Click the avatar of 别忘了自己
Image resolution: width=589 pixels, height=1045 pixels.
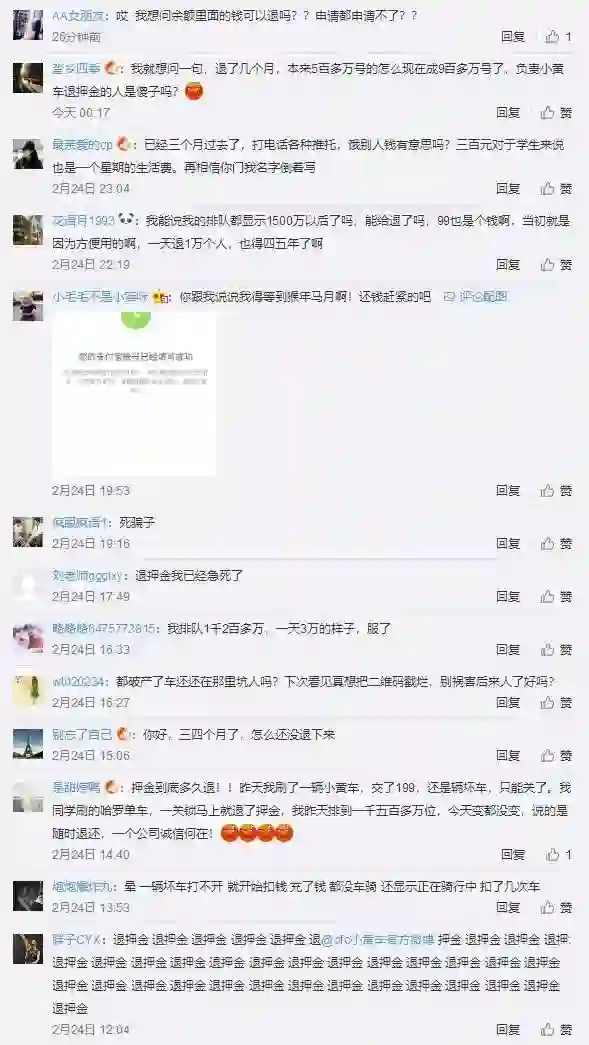[28, 744]
